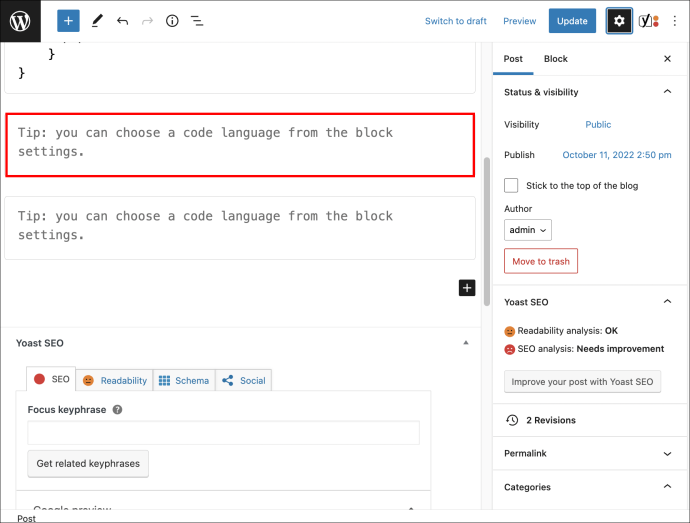Click the WordPress logo icon
Screen dimensions: 690x523
pyautogui.click(x=20, y=21)
